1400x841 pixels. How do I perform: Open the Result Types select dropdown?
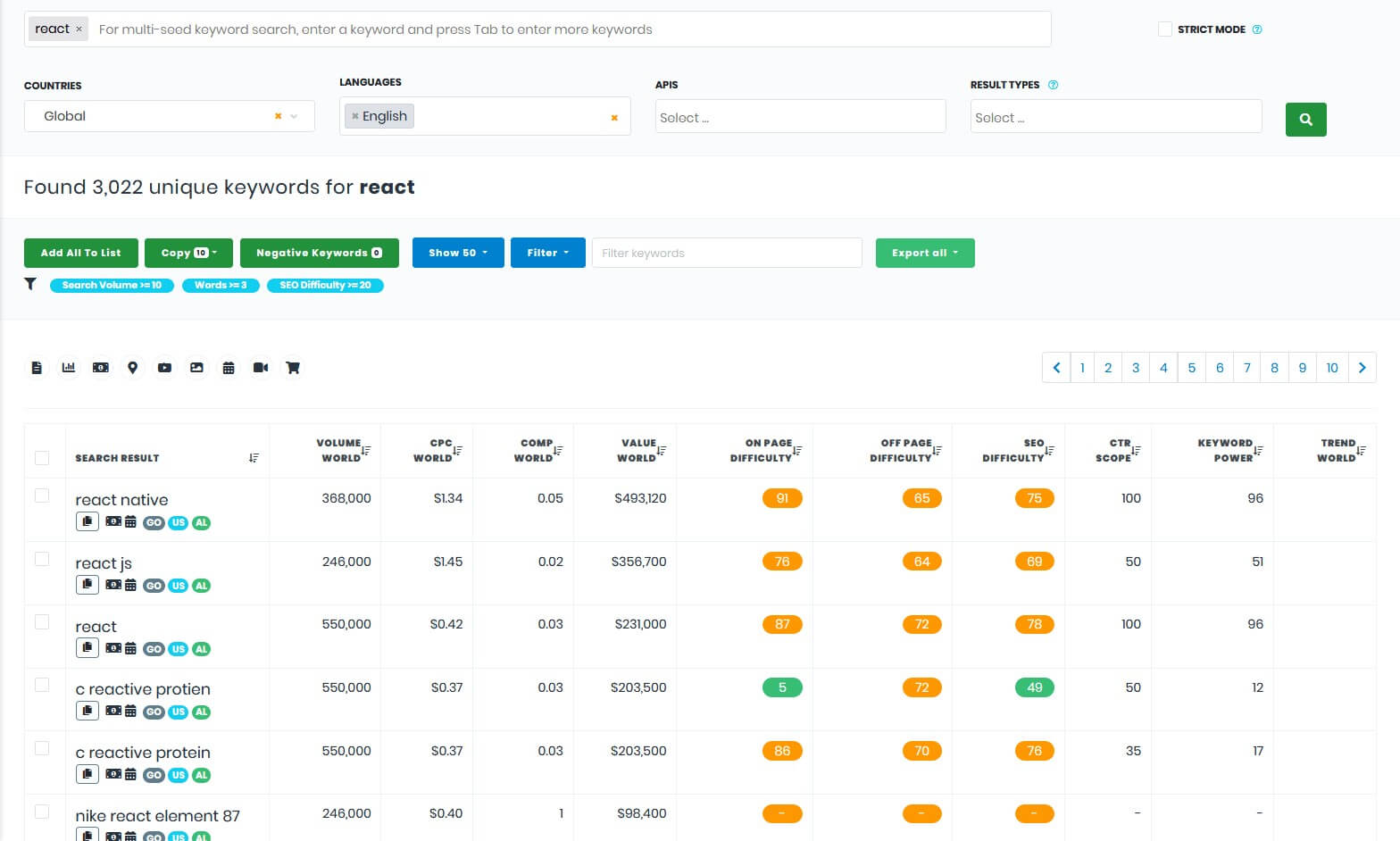(x=1116, y=117)
